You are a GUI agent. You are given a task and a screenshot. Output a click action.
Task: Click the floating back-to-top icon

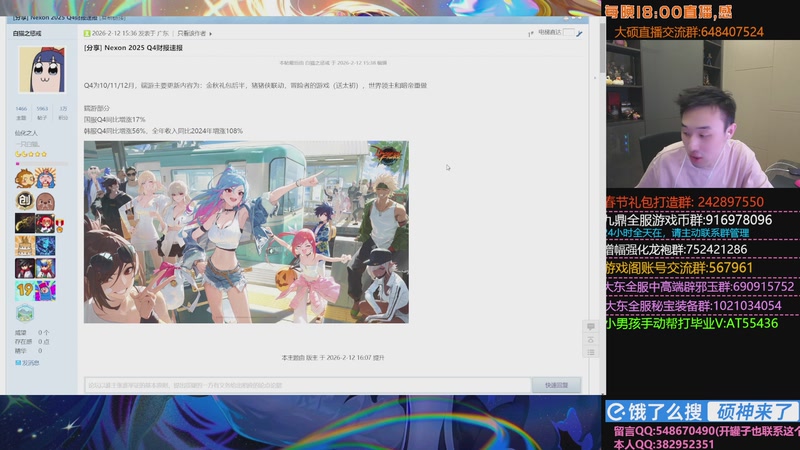(x=590, y=339)
